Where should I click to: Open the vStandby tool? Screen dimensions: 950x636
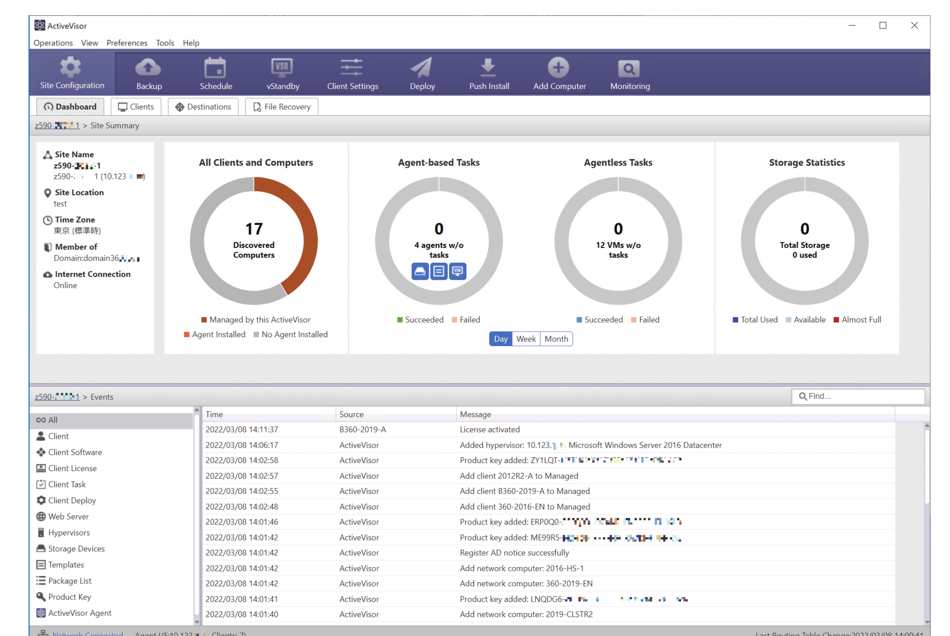coord(283,73)
